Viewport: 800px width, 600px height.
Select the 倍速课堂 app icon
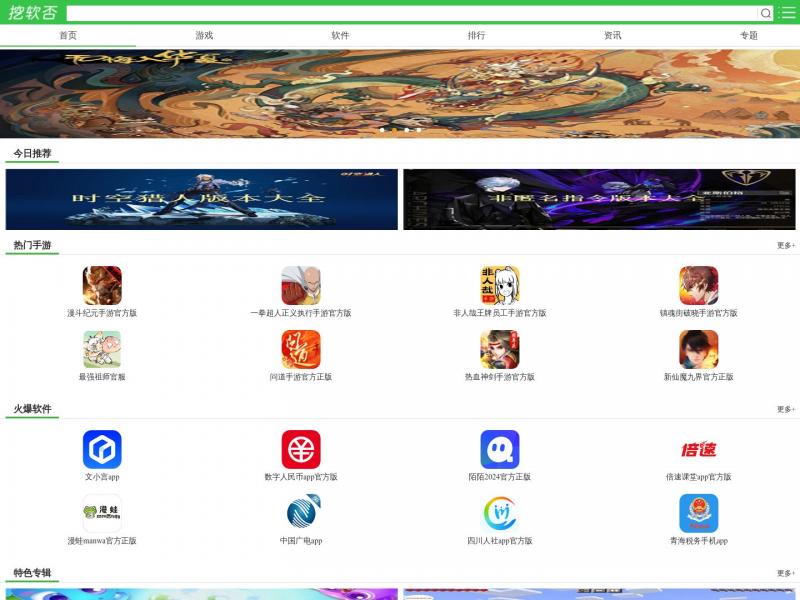click(x=698, y=449)
